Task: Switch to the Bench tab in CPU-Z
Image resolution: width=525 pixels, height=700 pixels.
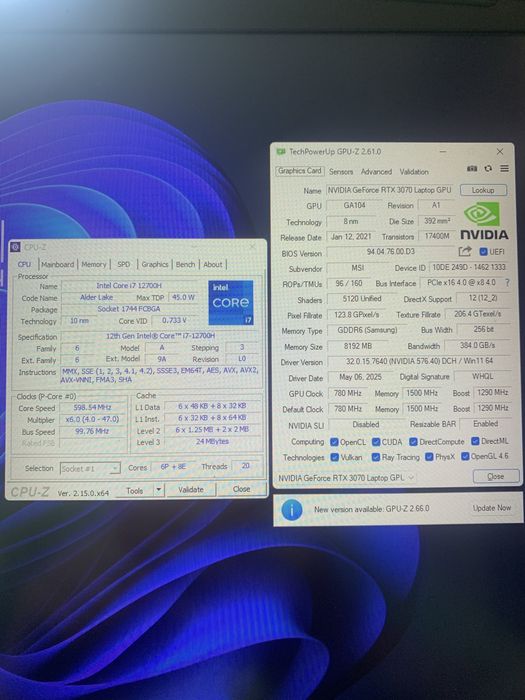Action: (185, 264)
